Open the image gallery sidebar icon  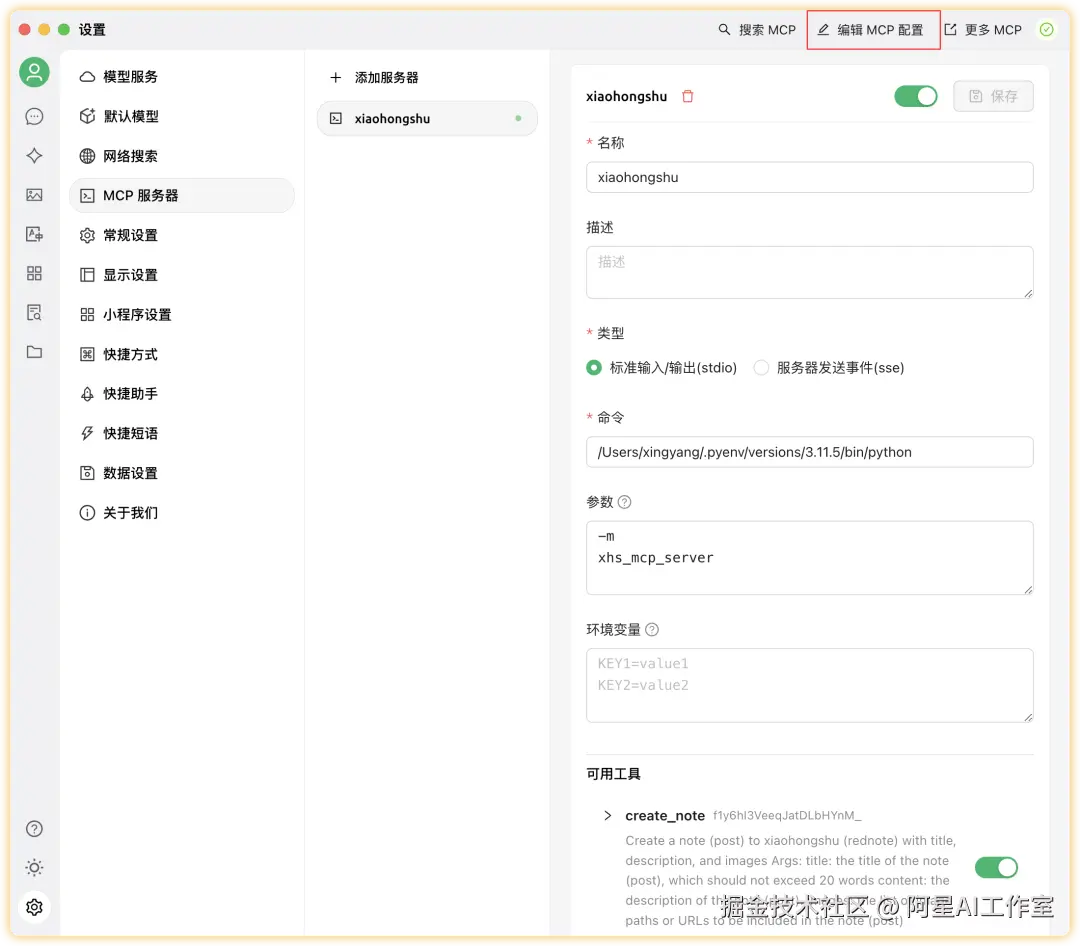(x=34, y=195)
